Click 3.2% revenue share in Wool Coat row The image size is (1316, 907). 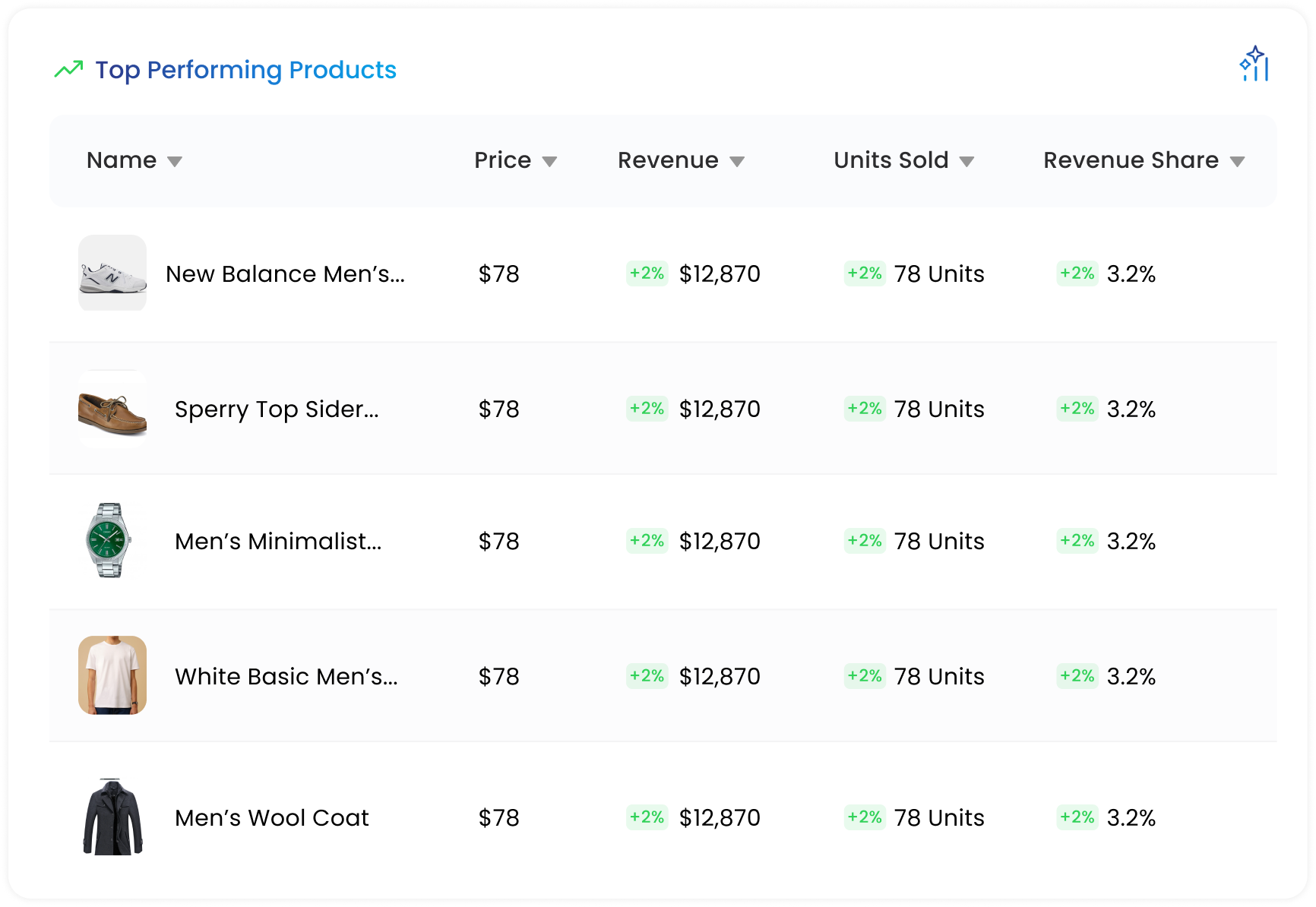click(1131, 817)
